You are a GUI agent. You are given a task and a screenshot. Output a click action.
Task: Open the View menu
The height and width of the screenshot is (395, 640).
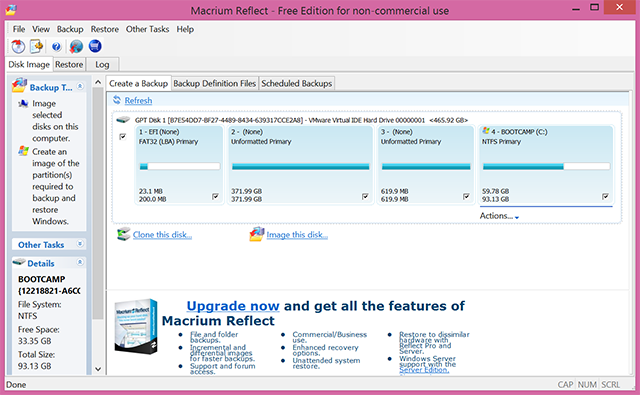pyautogui.click(x=41, y=29)
